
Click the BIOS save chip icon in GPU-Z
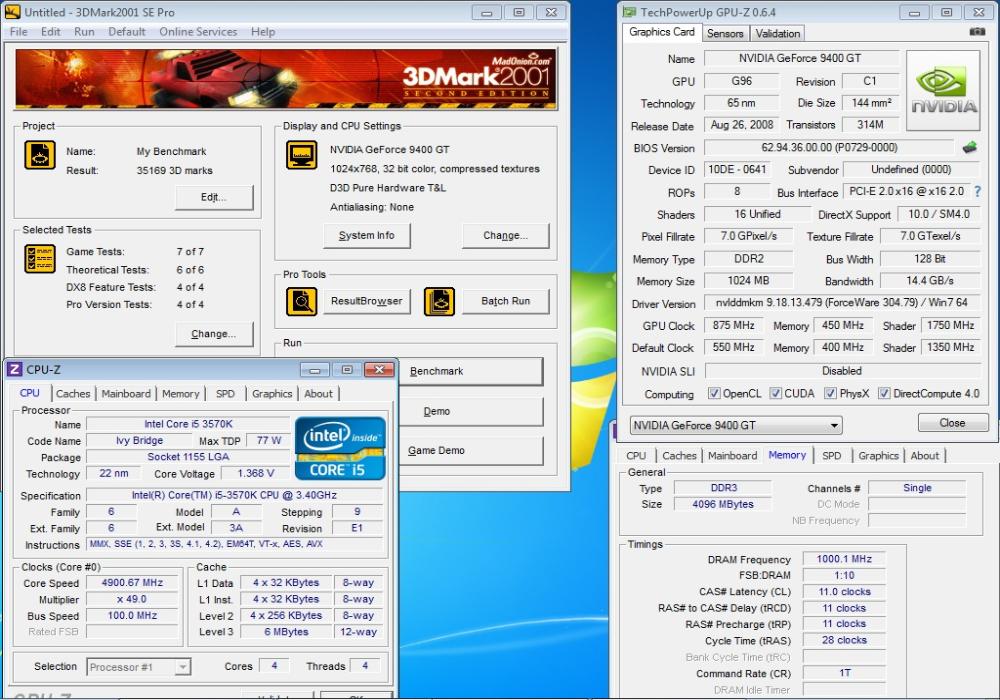[x=969, y=148]
